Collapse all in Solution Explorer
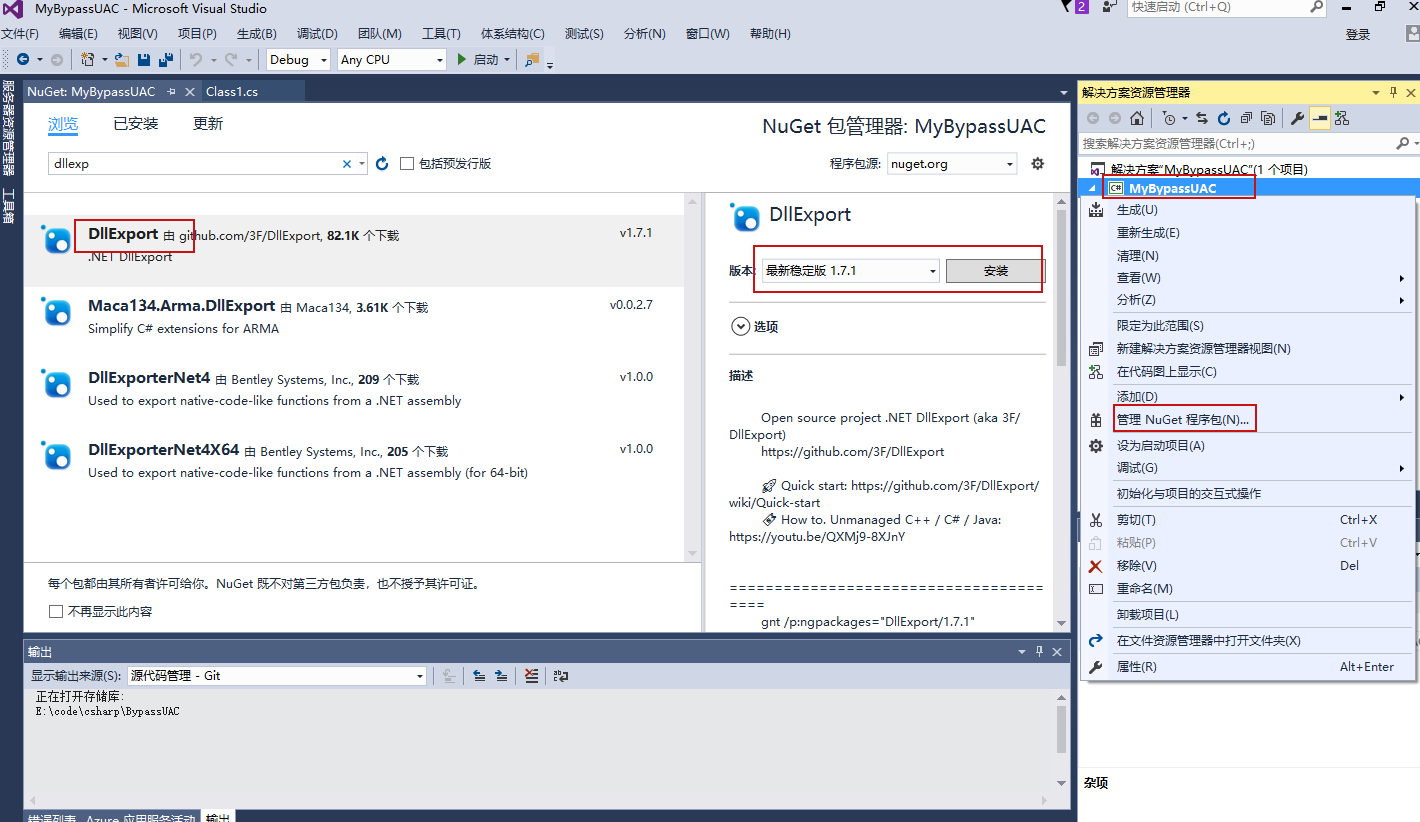1420x822 pixels. pyautogui.click(x=1246, y=118)
